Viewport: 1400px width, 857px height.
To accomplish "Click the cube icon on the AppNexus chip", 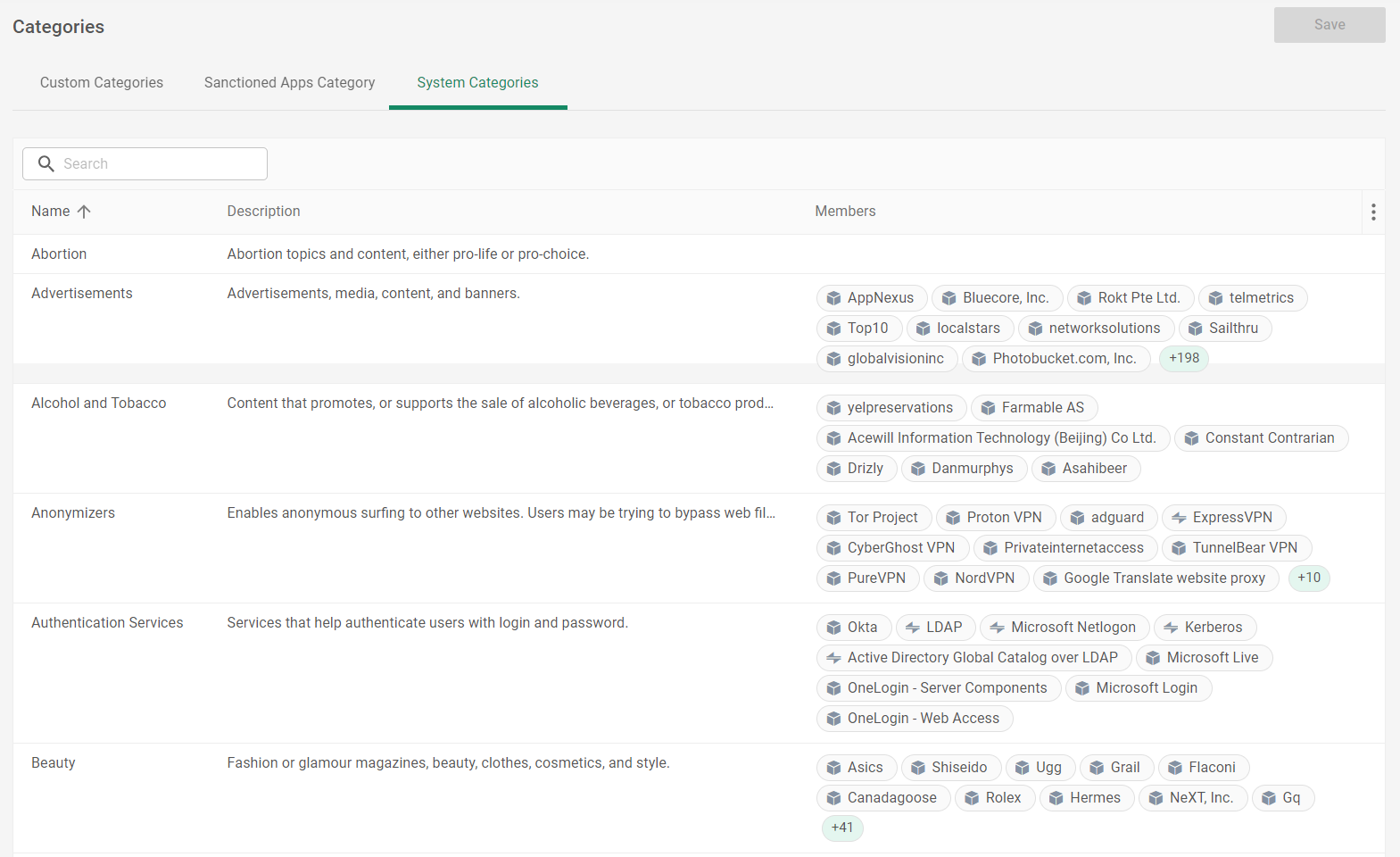I will [x=833, y=298].
